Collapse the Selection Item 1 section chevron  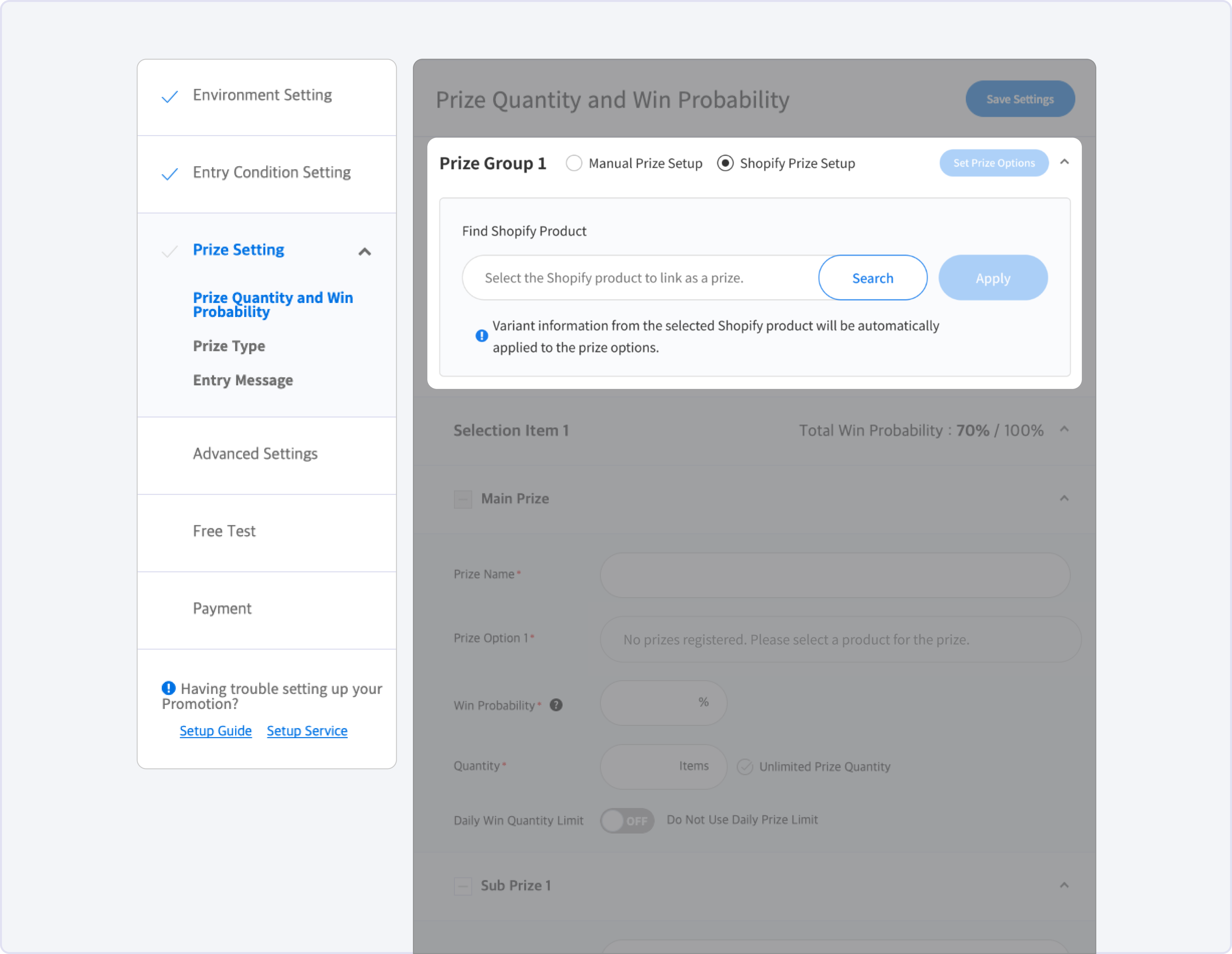click(x=1064, y=429)
